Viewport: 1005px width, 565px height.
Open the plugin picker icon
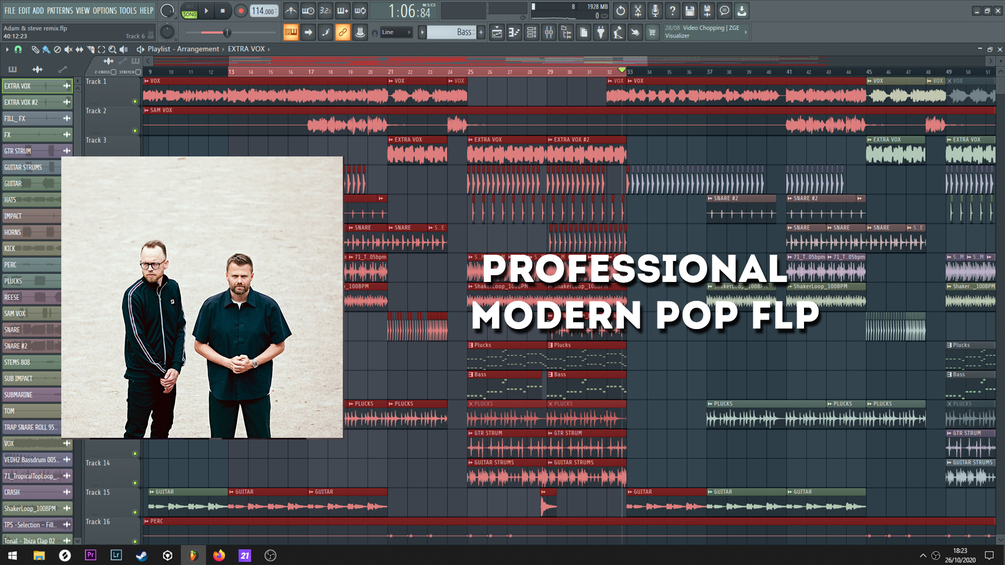click(x=601, y=32)
